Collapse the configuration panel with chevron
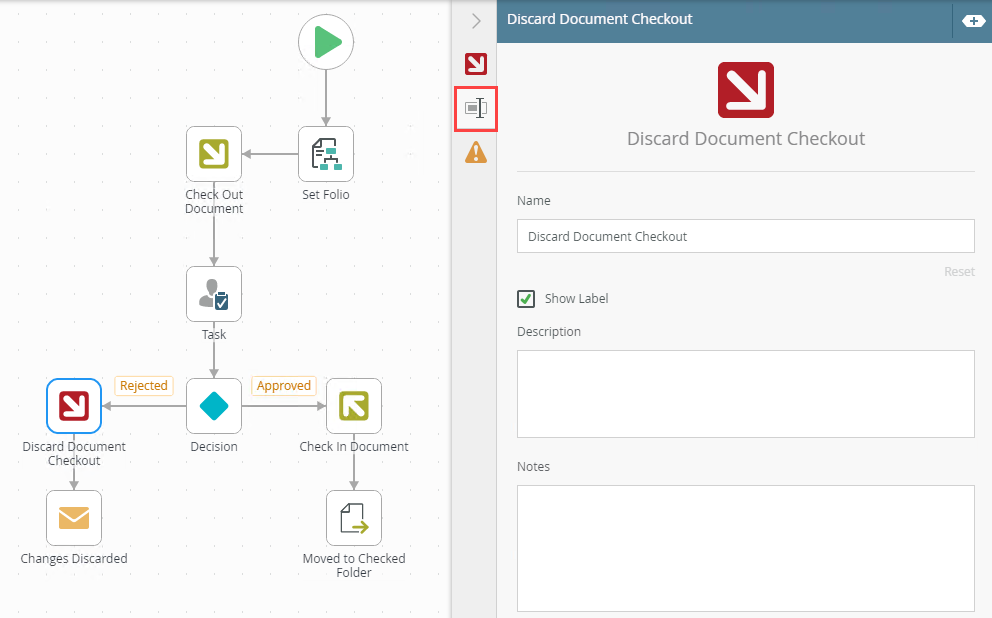 [476, 20]
